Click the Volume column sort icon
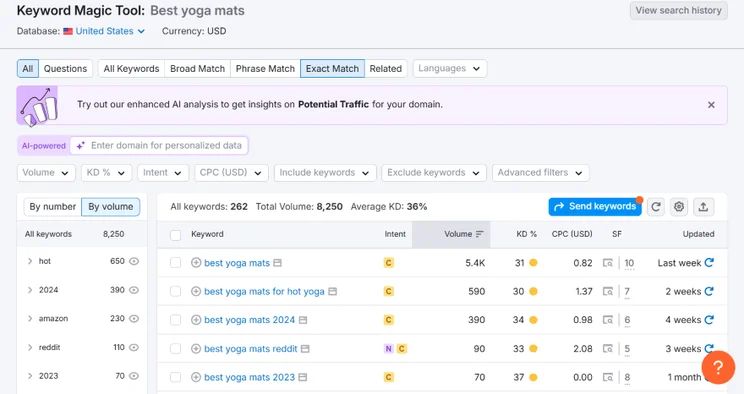 tap(479, 234)
